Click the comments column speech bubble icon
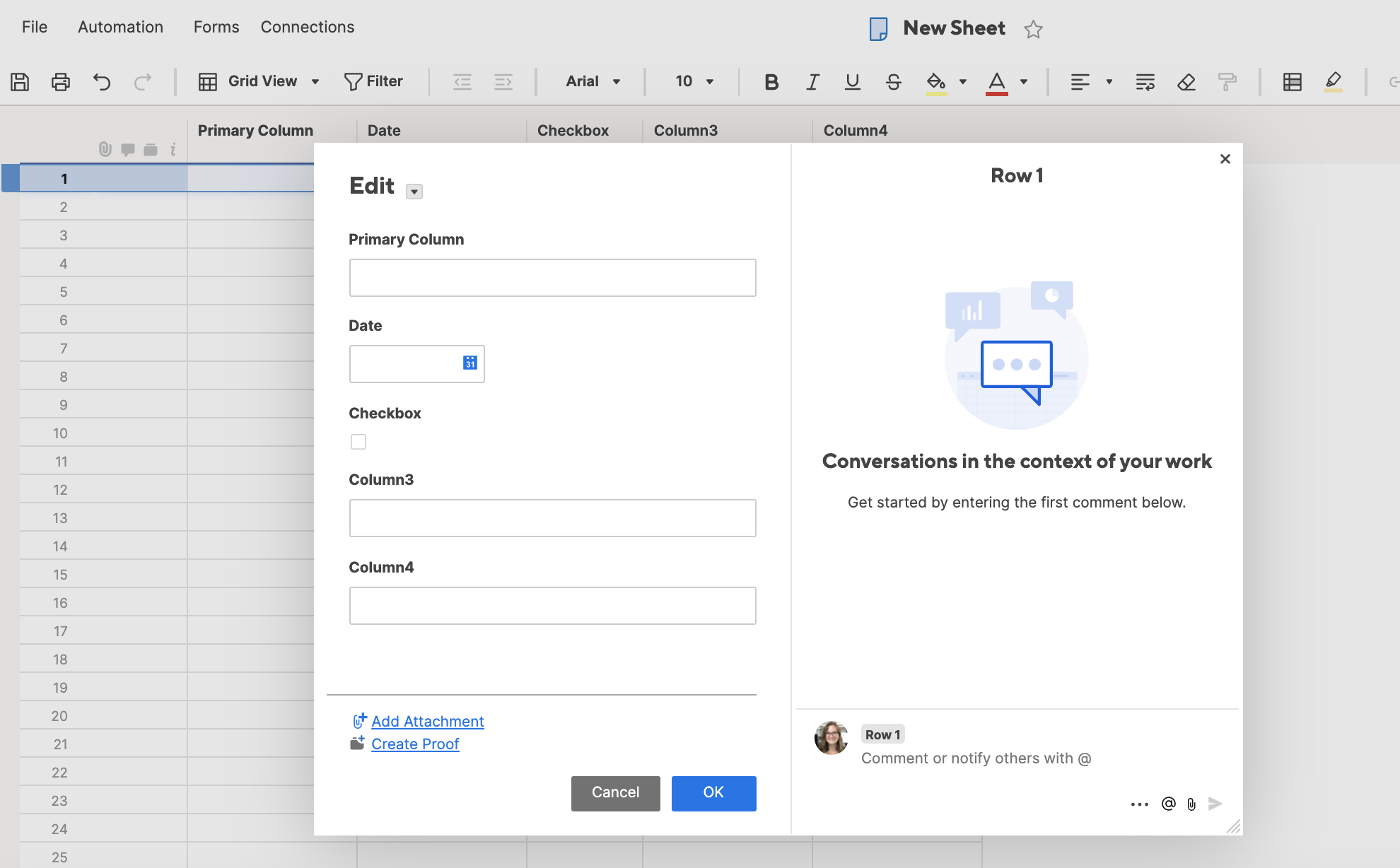Screen dimensions: 1400x868 tap(128, 149)
